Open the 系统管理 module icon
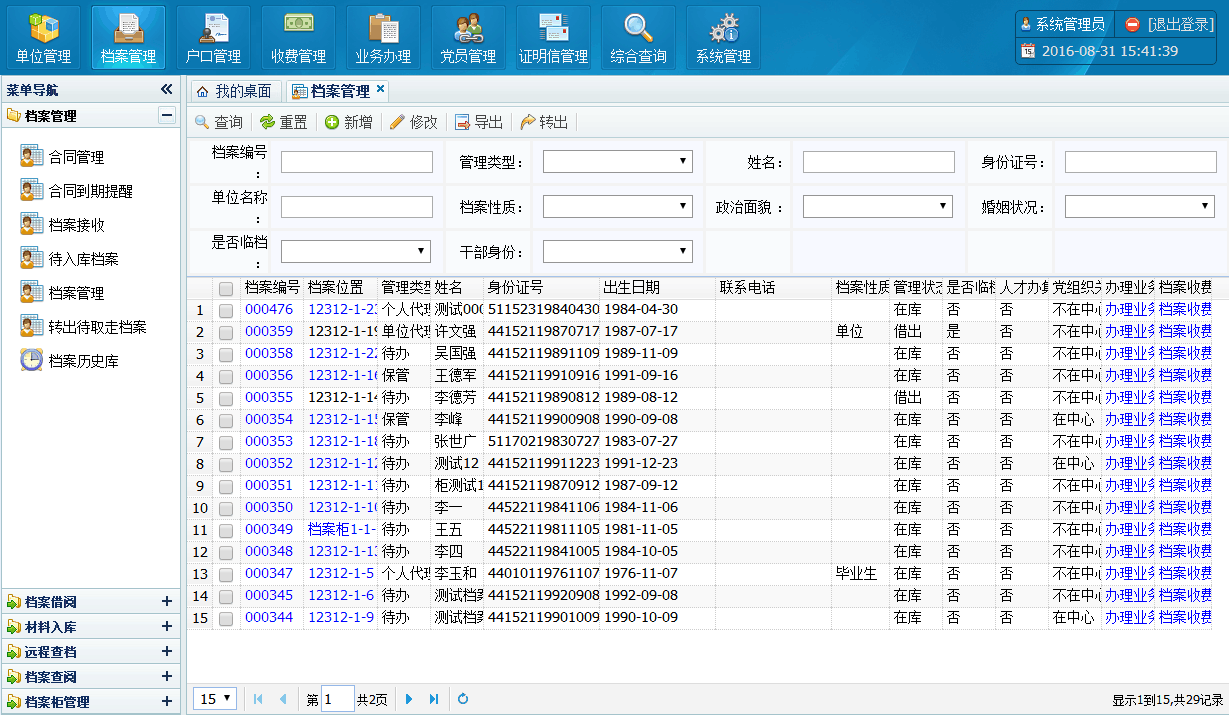This screenshot has height=715, width=1229. 723,38
